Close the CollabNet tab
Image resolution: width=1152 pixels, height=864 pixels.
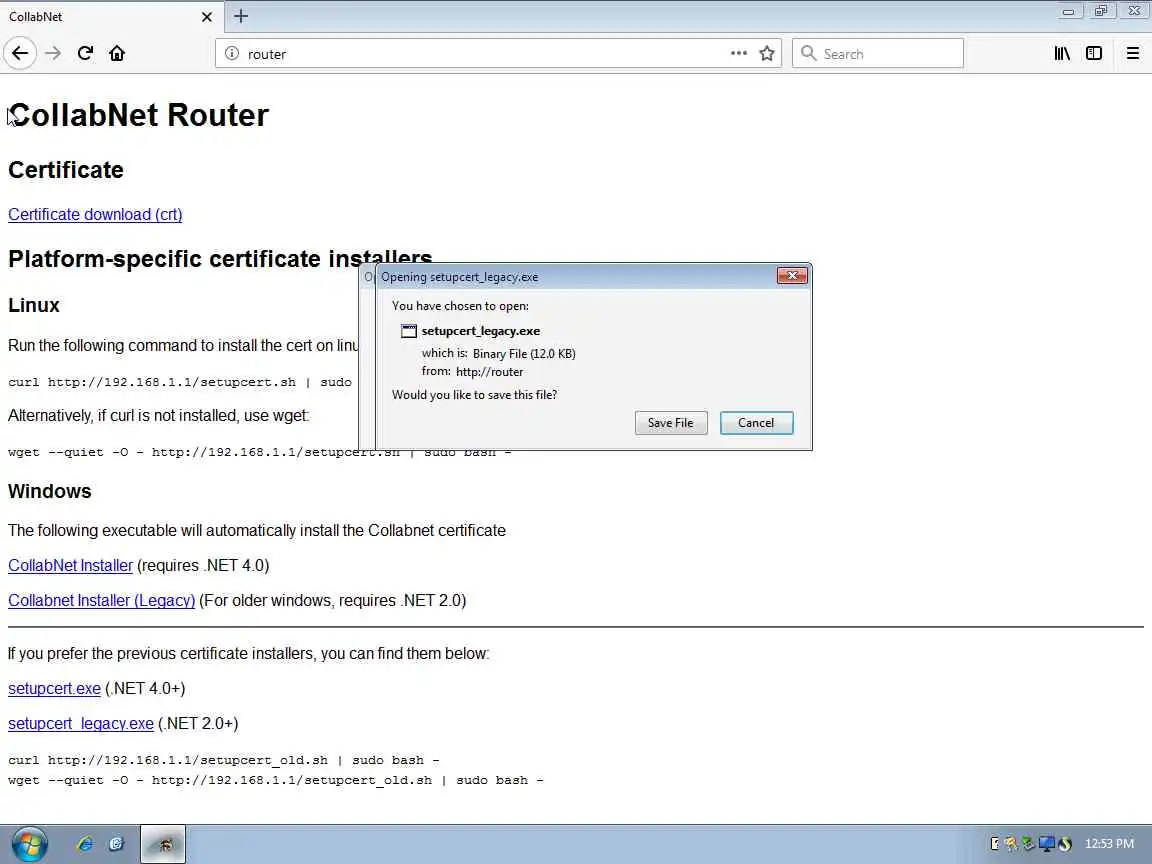(x=207, y=16)
